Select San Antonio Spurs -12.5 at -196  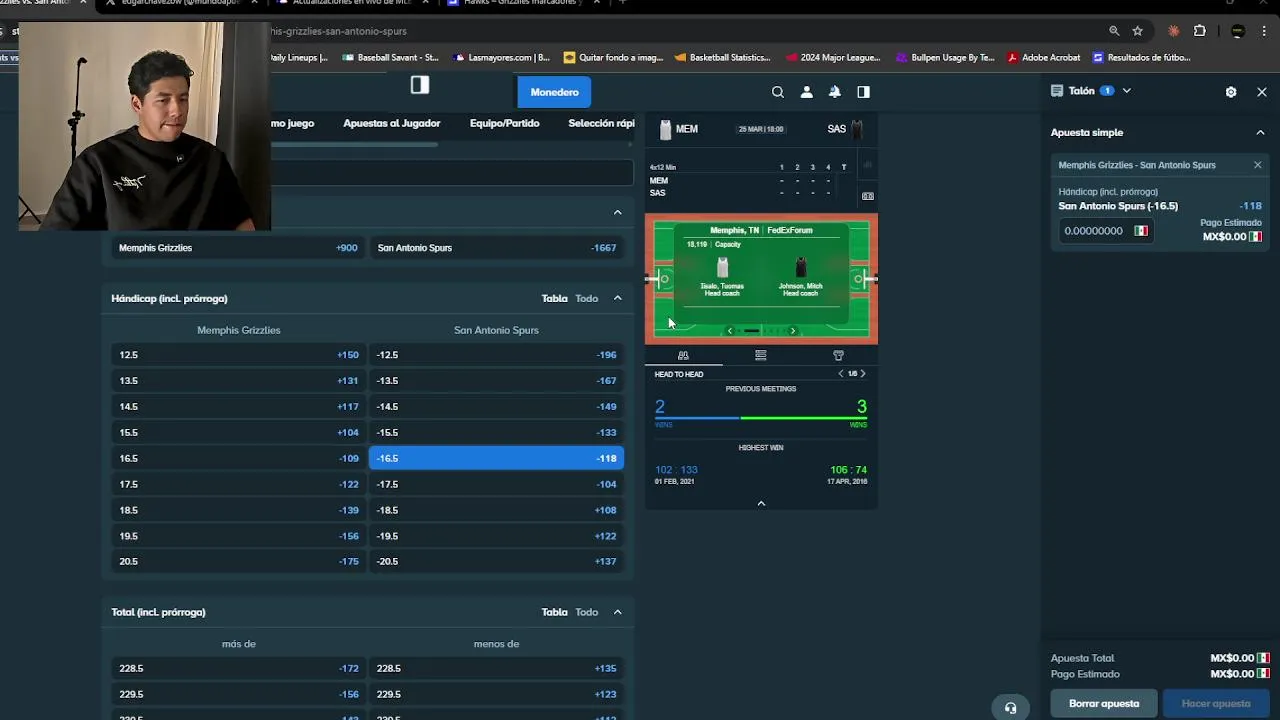(x=496, y=355)
